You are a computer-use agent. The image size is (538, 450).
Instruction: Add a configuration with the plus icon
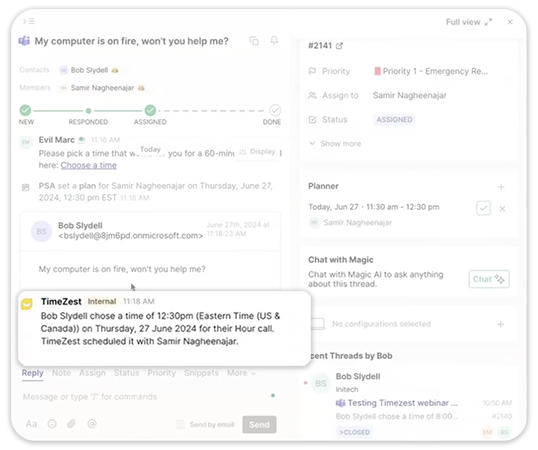500,324
